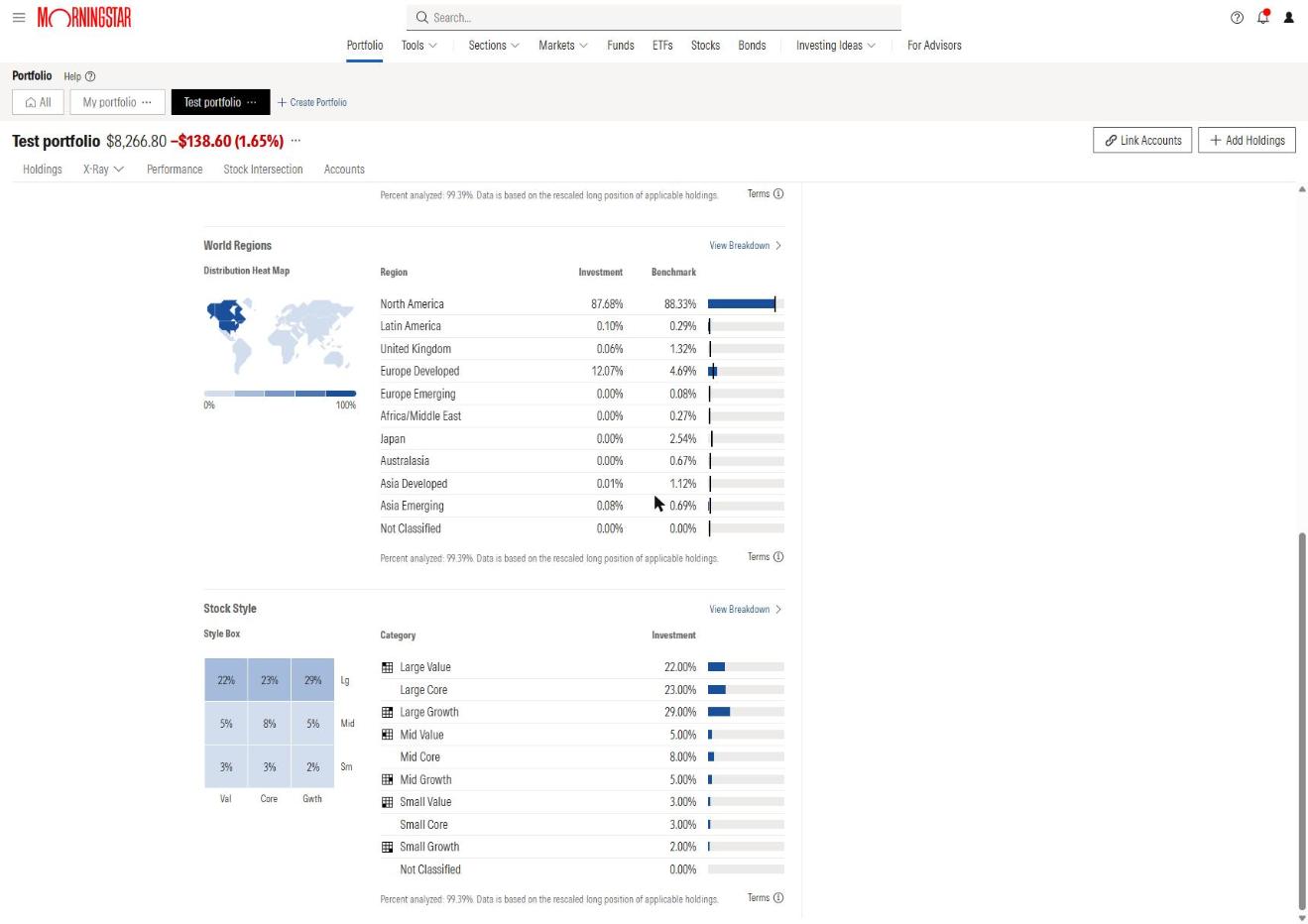This screenshot has height=924, width=1308.
Task: Switch to the Stock Intersection tab
Action: (263, 170)
